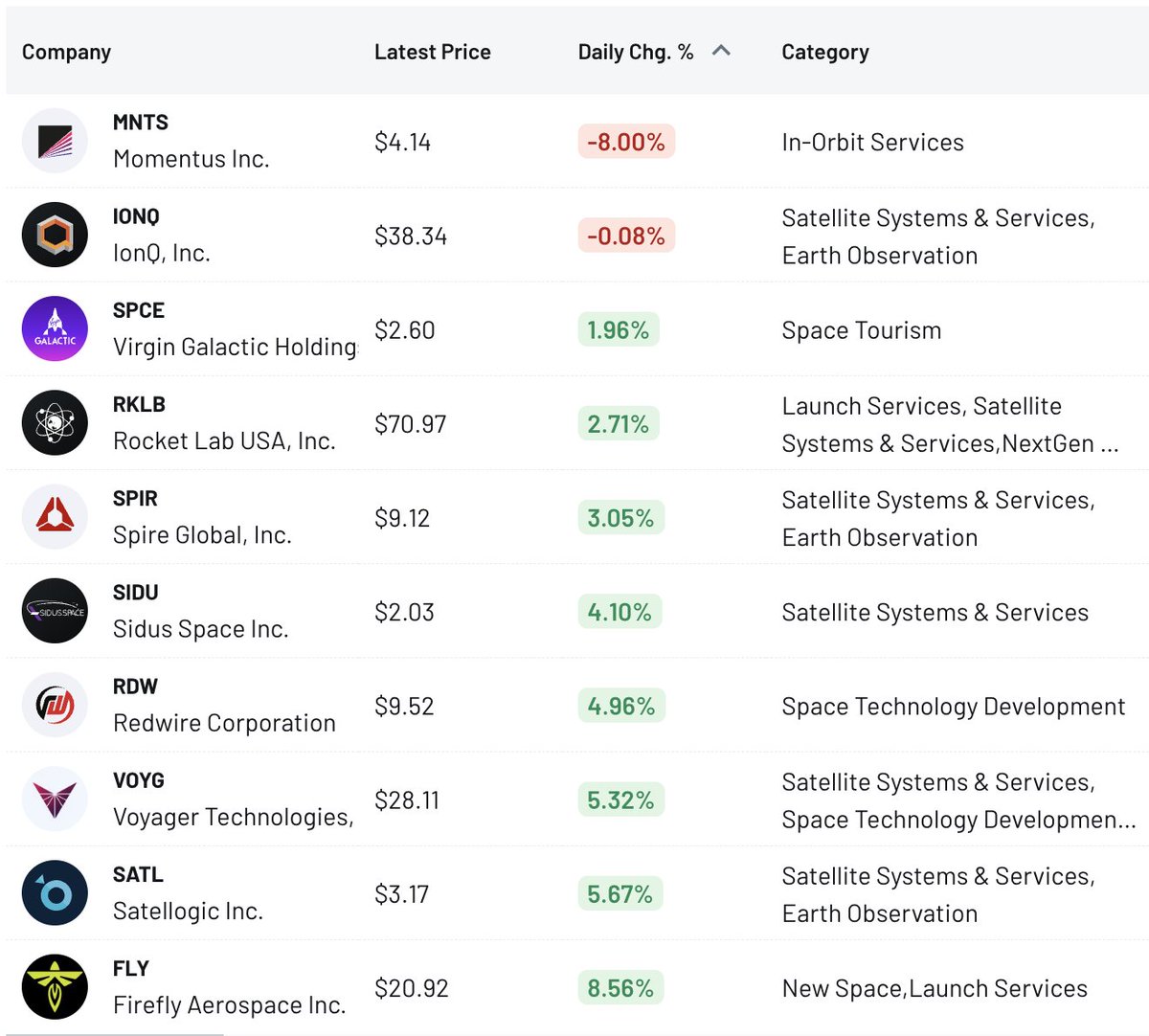1149x1036 pixels.
Task: Click the 2.71% daily change badge
Action: coord(619,423)
